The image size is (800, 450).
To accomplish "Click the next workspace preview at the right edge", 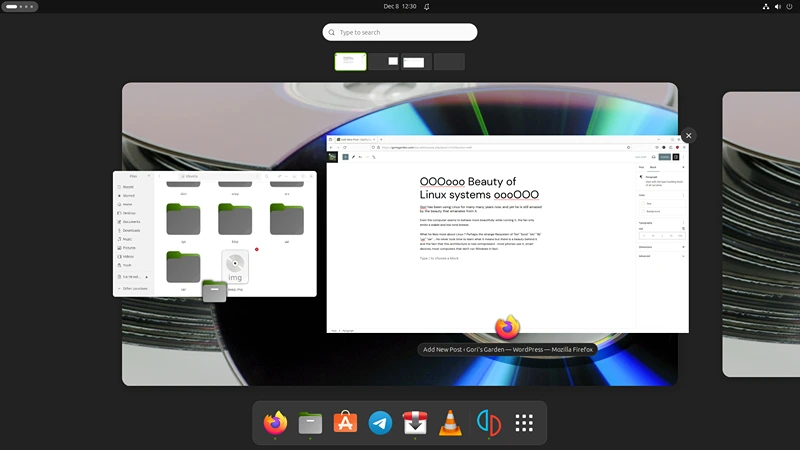I will click(761, 234).
